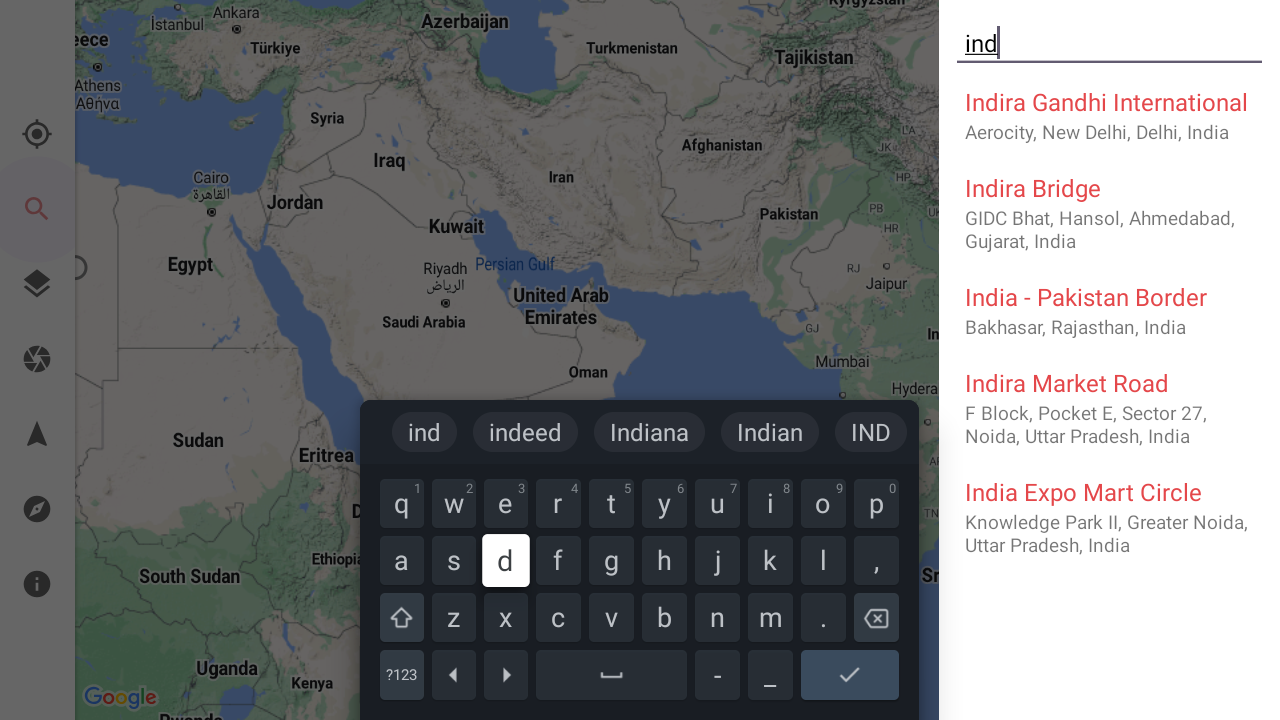Tap the cursor-left arrow key
The width and height of the screenshot is (1280, 720).
point(454,675)
